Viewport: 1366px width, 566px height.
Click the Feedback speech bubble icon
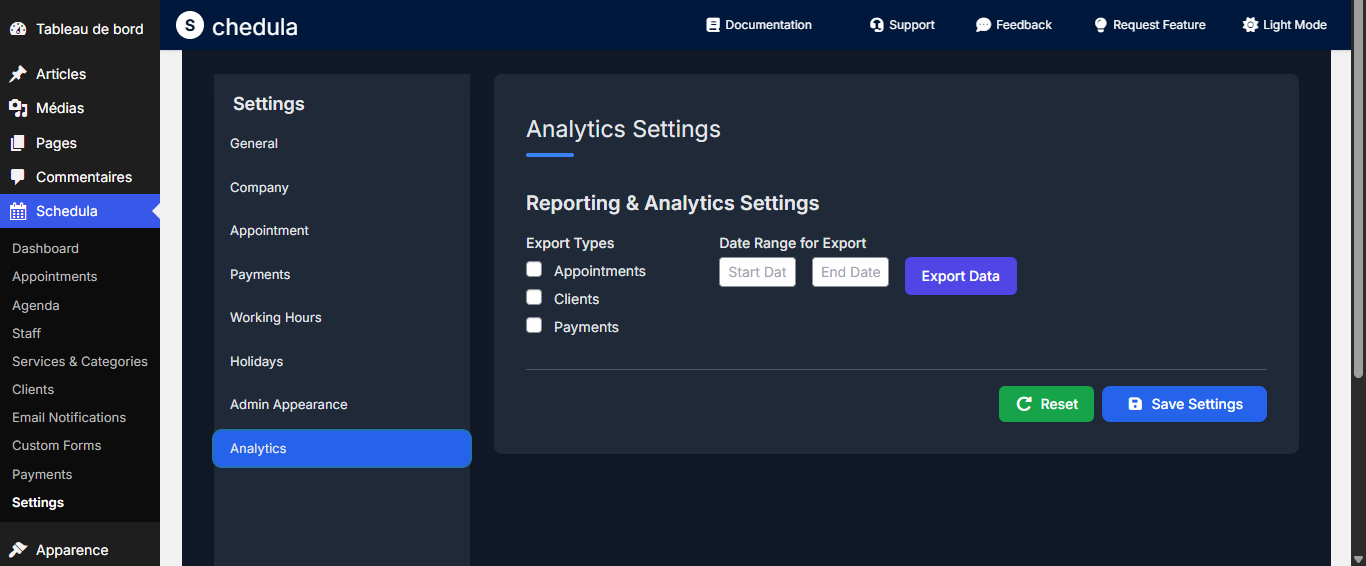click(984, 25)
